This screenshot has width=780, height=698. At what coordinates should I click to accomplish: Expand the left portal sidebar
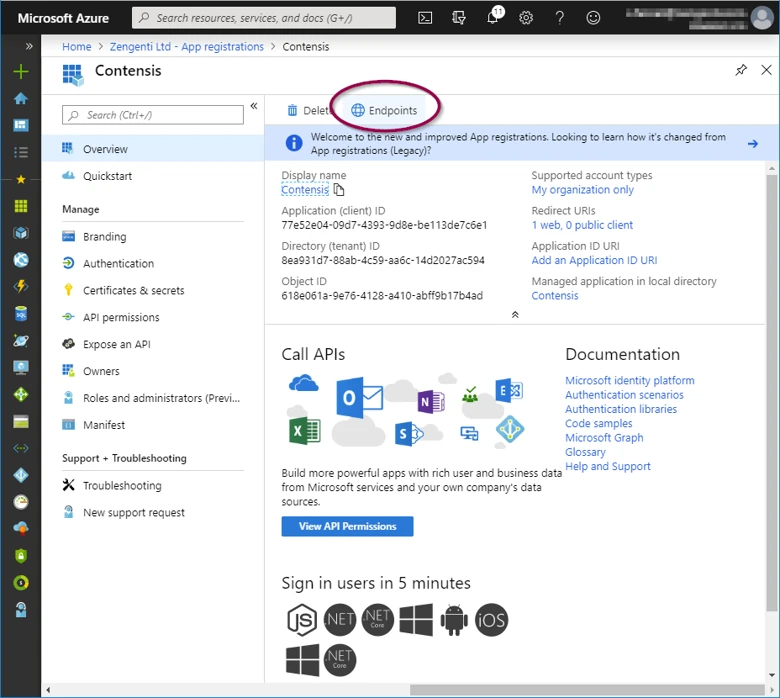pyautogui.click(x=29, y=46)
